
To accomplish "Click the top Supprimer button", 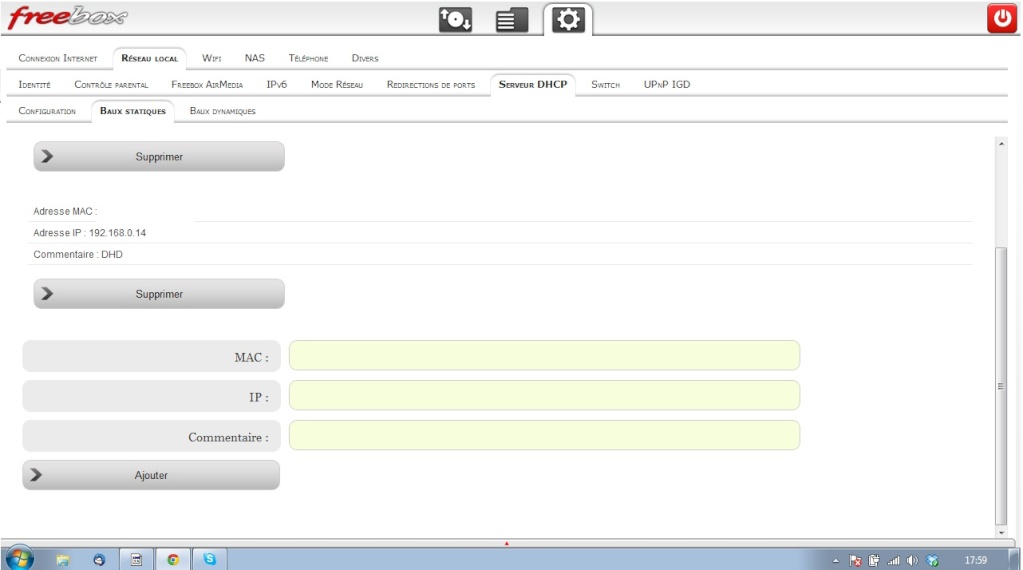I will (x=159, y=157).
